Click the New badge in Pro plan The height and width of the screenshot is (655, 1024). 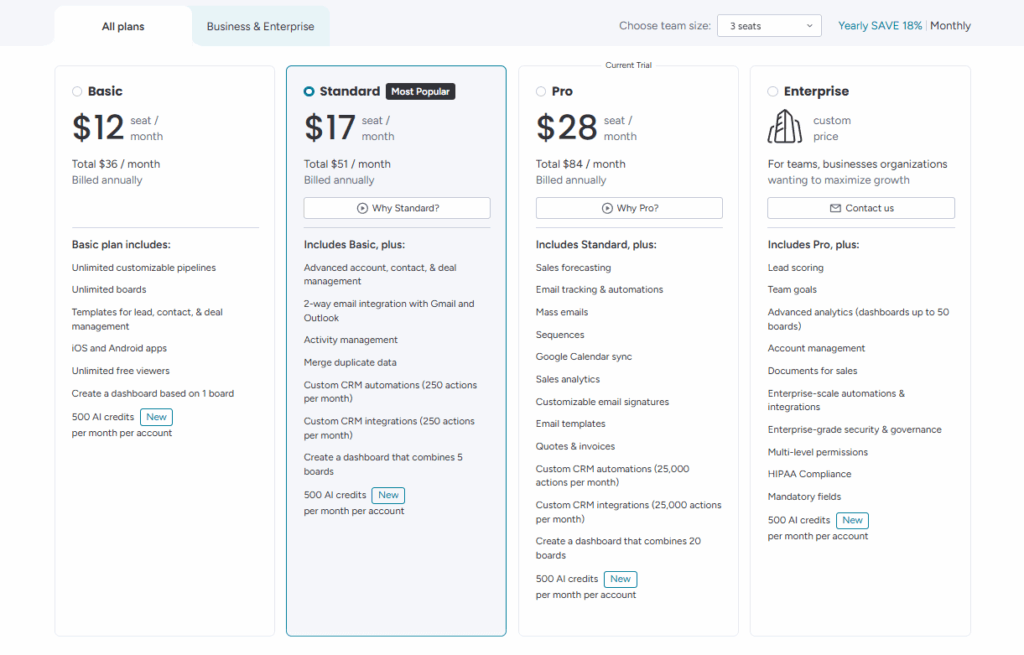pos(620,579)
